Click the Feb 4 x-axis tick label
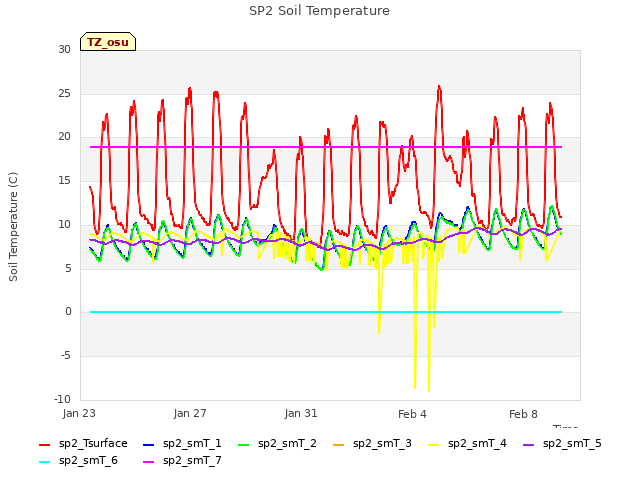 pyautogui.click(x=412, y=414)
